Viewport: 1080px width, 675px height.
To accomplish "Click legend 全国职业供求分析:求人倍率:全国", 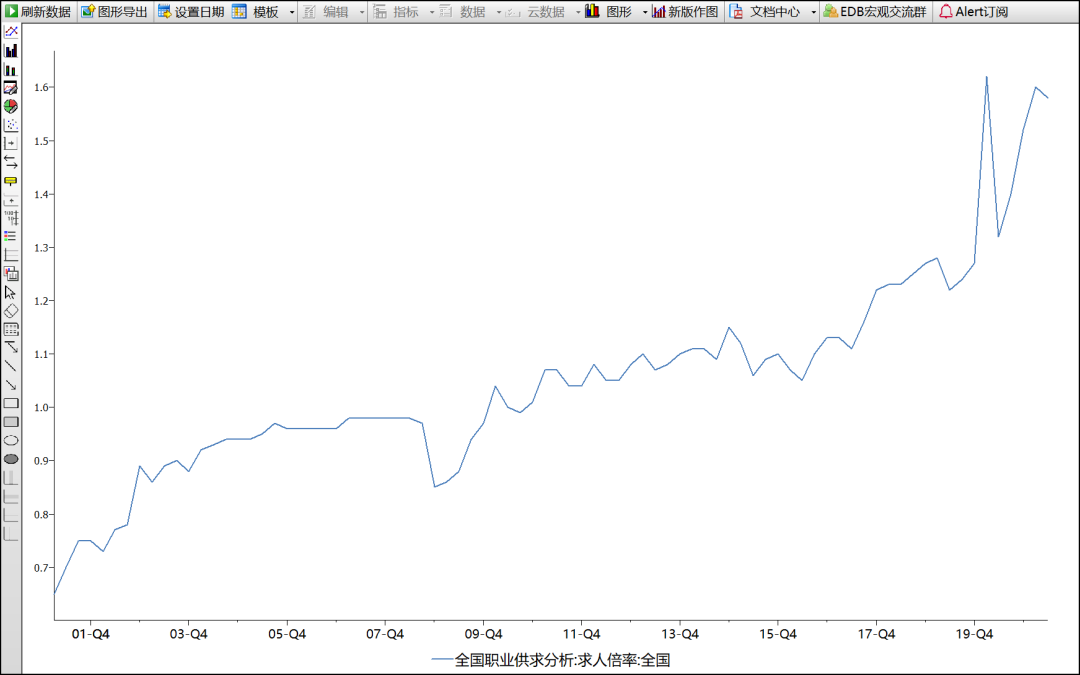I will coord(562,660).
